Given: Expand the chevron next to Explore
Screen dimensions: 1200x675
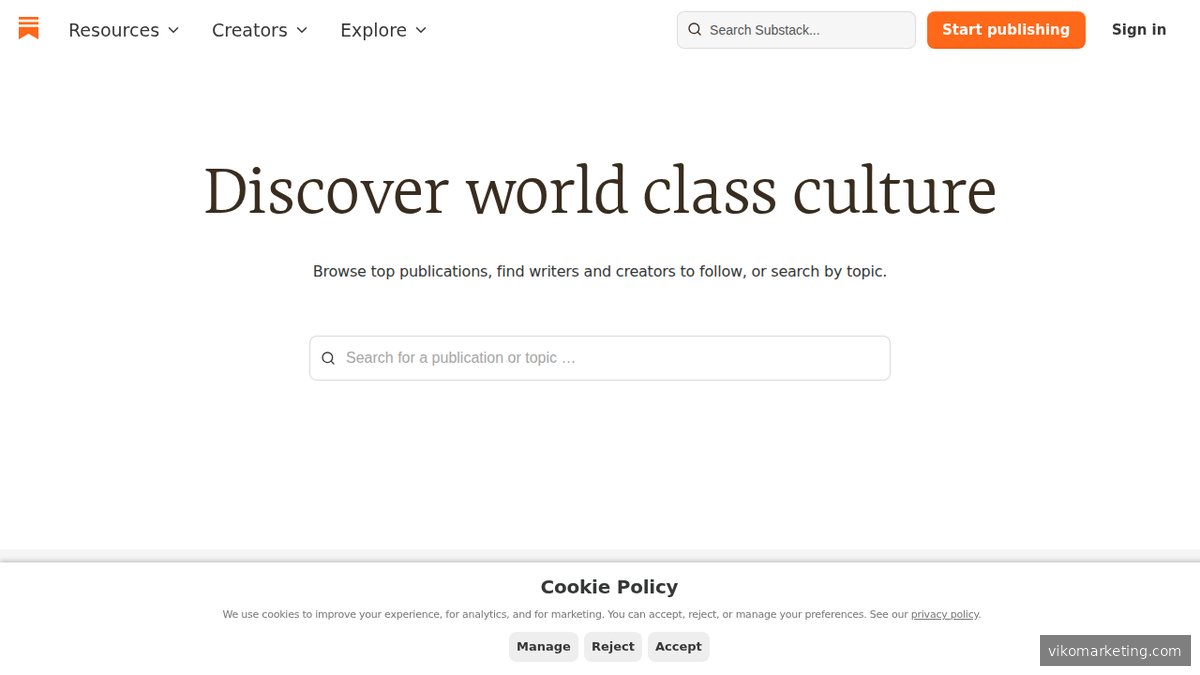Looking at the screenshot, I should (421, 30).
